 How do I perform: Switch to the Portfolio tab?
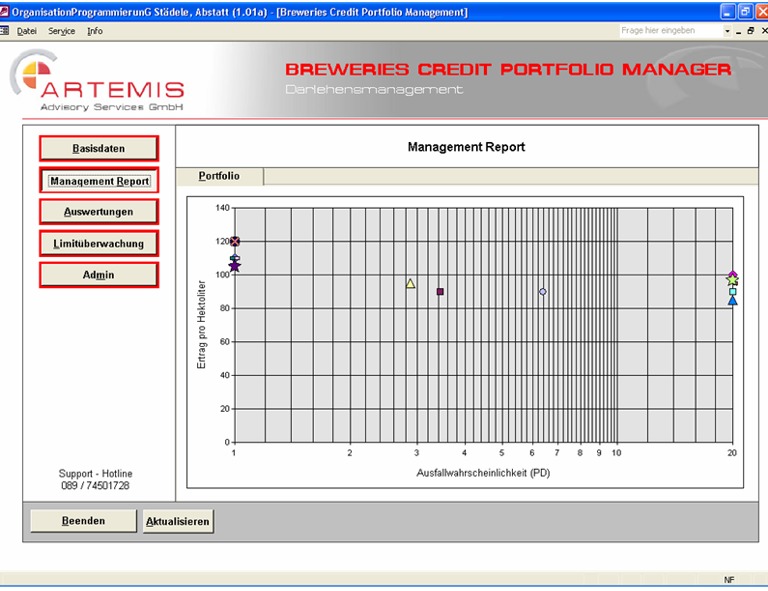[x=219, y=176]
